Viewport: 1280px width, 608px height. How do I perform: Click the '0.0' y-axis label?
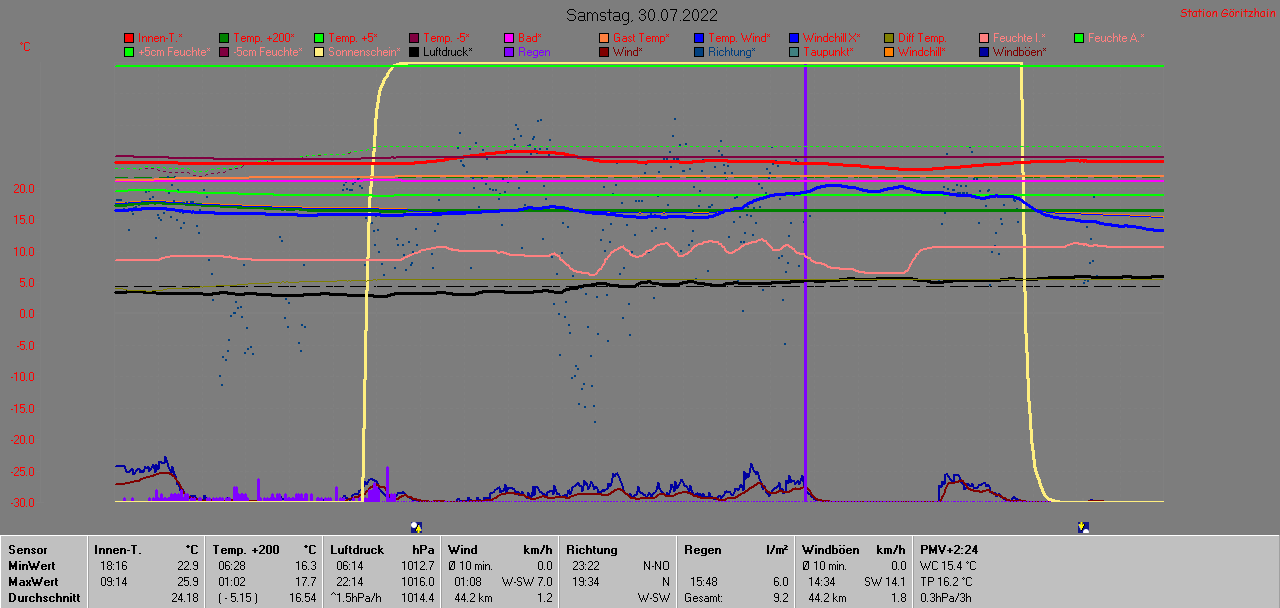(x=26, y=314)
